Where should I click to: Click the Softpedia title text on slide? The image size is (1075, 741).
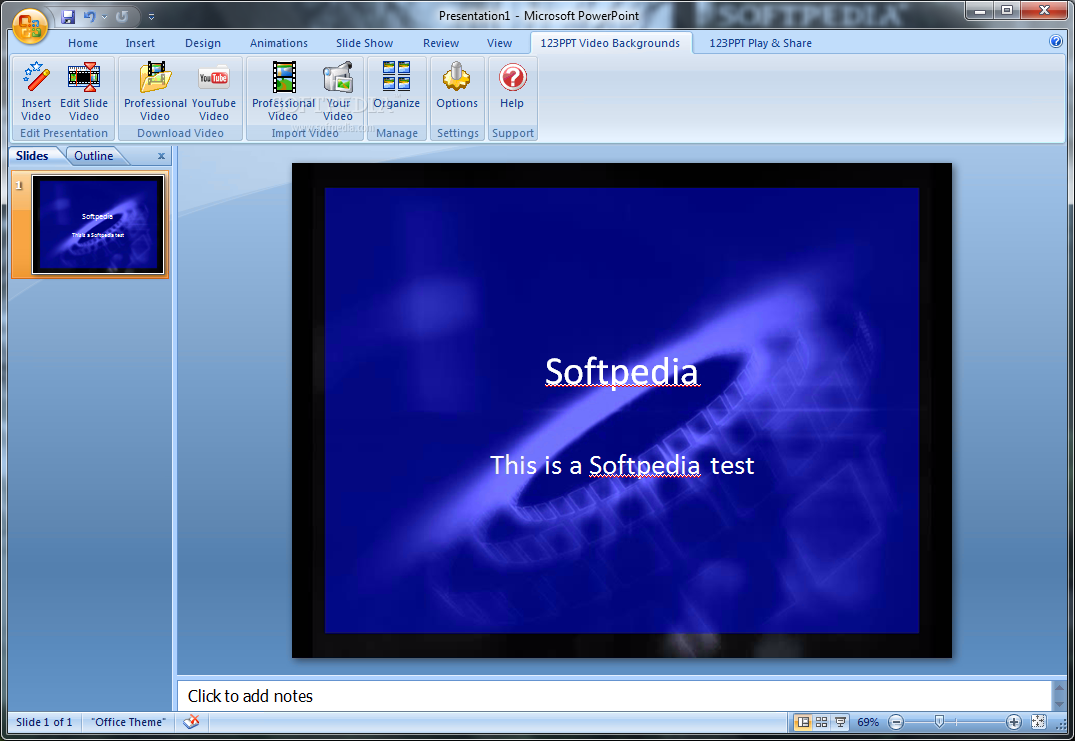pyautogui.click(x=622, y=372)
